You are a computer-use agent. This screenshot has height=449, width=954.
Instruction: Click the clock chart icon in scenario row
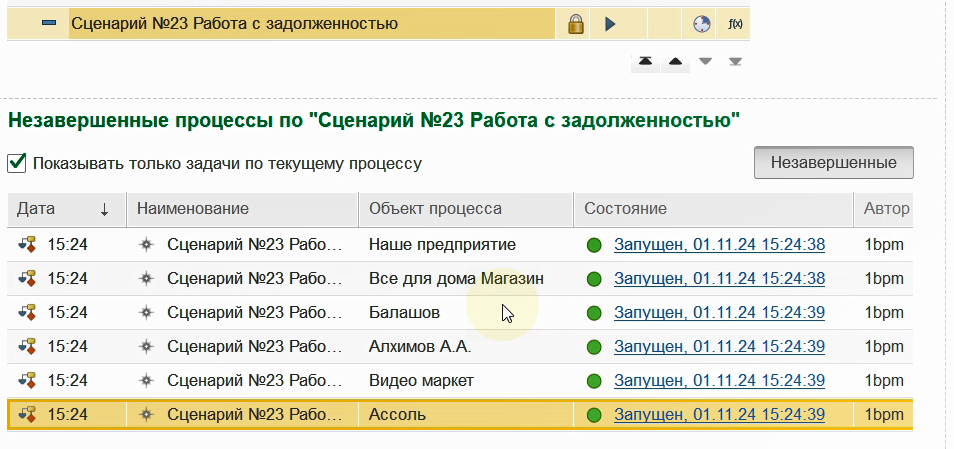coord(702,24)
